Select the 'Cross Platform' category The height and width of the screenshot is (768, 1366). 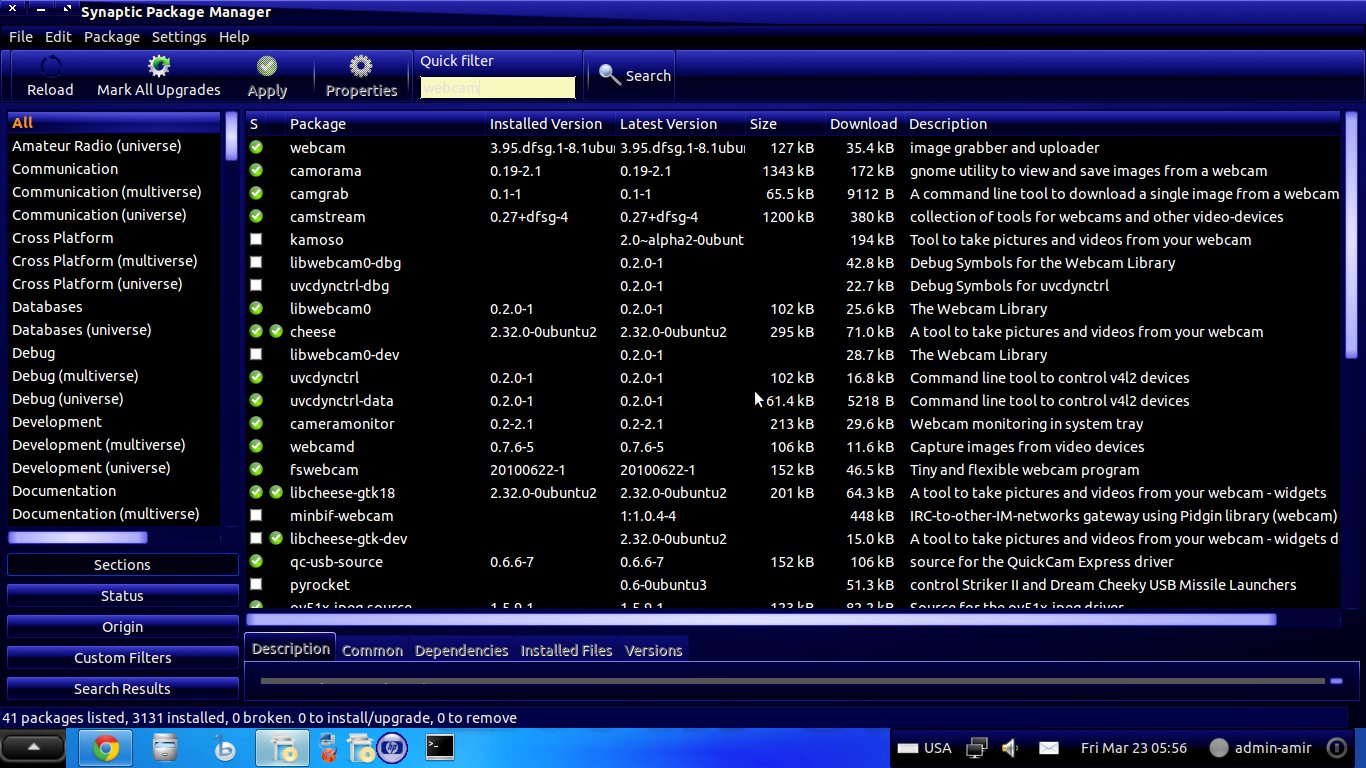[x=114, y=238]
